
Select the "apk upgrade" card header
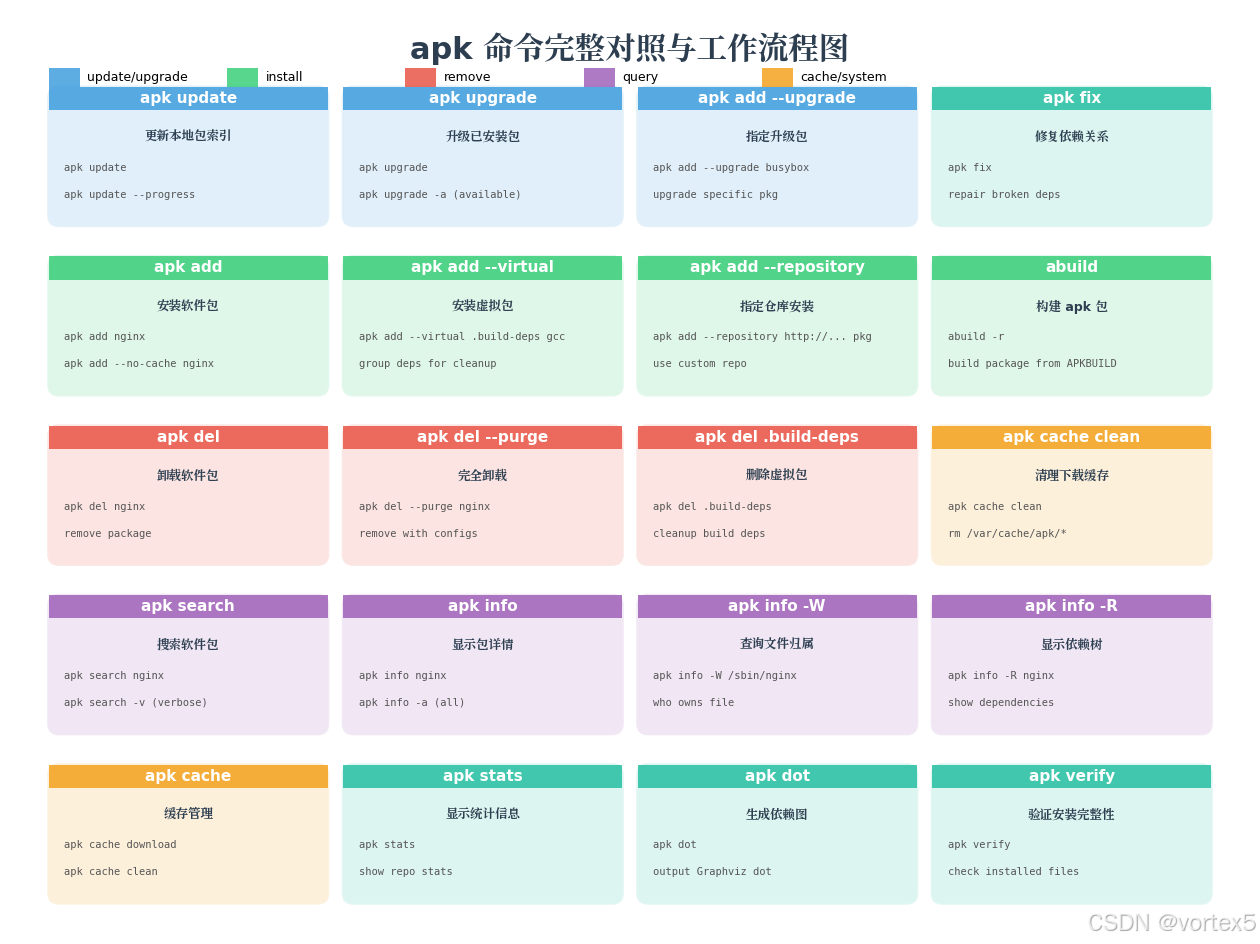pos(483,98)
